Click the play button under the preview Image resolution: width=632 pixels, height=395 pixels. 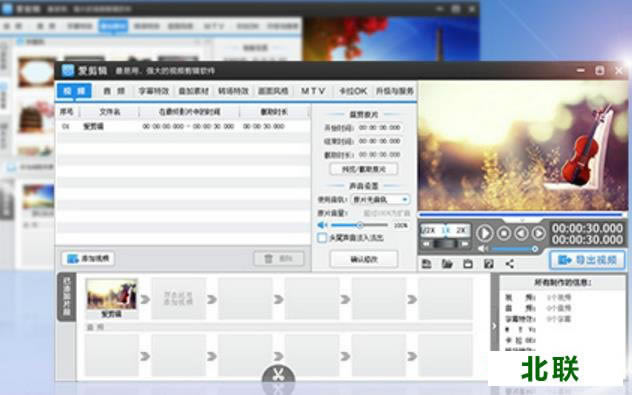pos(484,233)
